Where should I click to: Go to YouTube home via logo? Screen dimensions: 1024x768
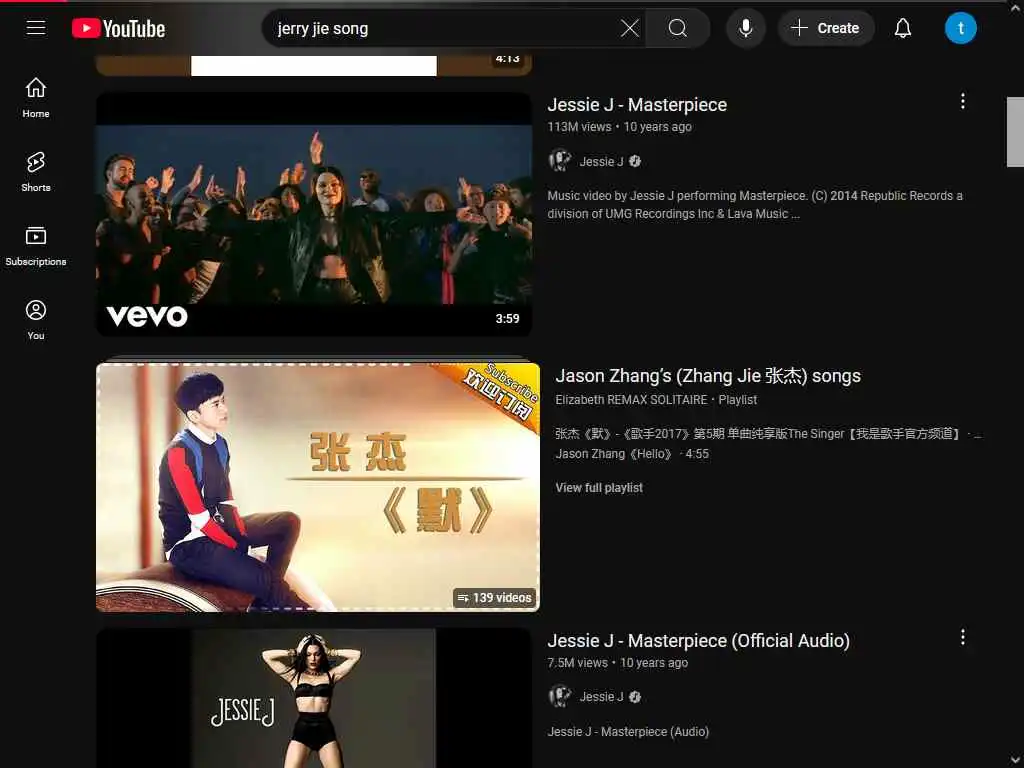click(118, 29)
